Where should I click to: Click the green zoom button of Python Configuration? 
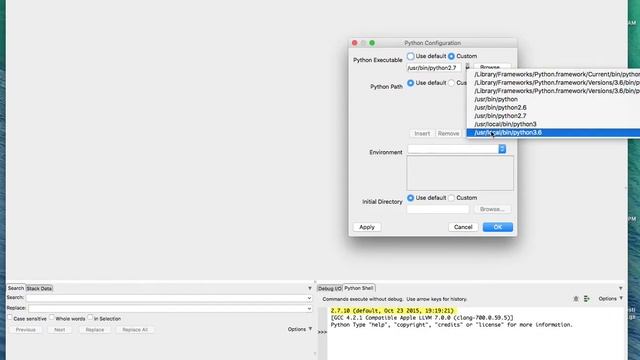pyautogui.click(x=372, y=43)
